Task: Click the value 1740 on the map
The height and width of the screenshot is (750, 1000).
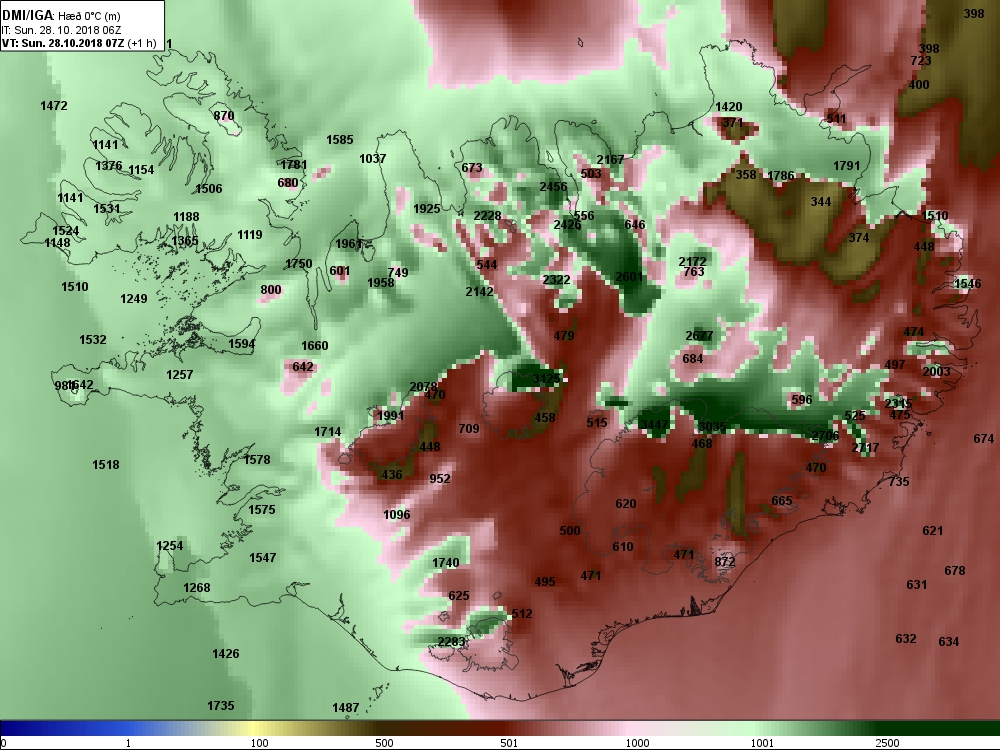Action: click(445, 563)
